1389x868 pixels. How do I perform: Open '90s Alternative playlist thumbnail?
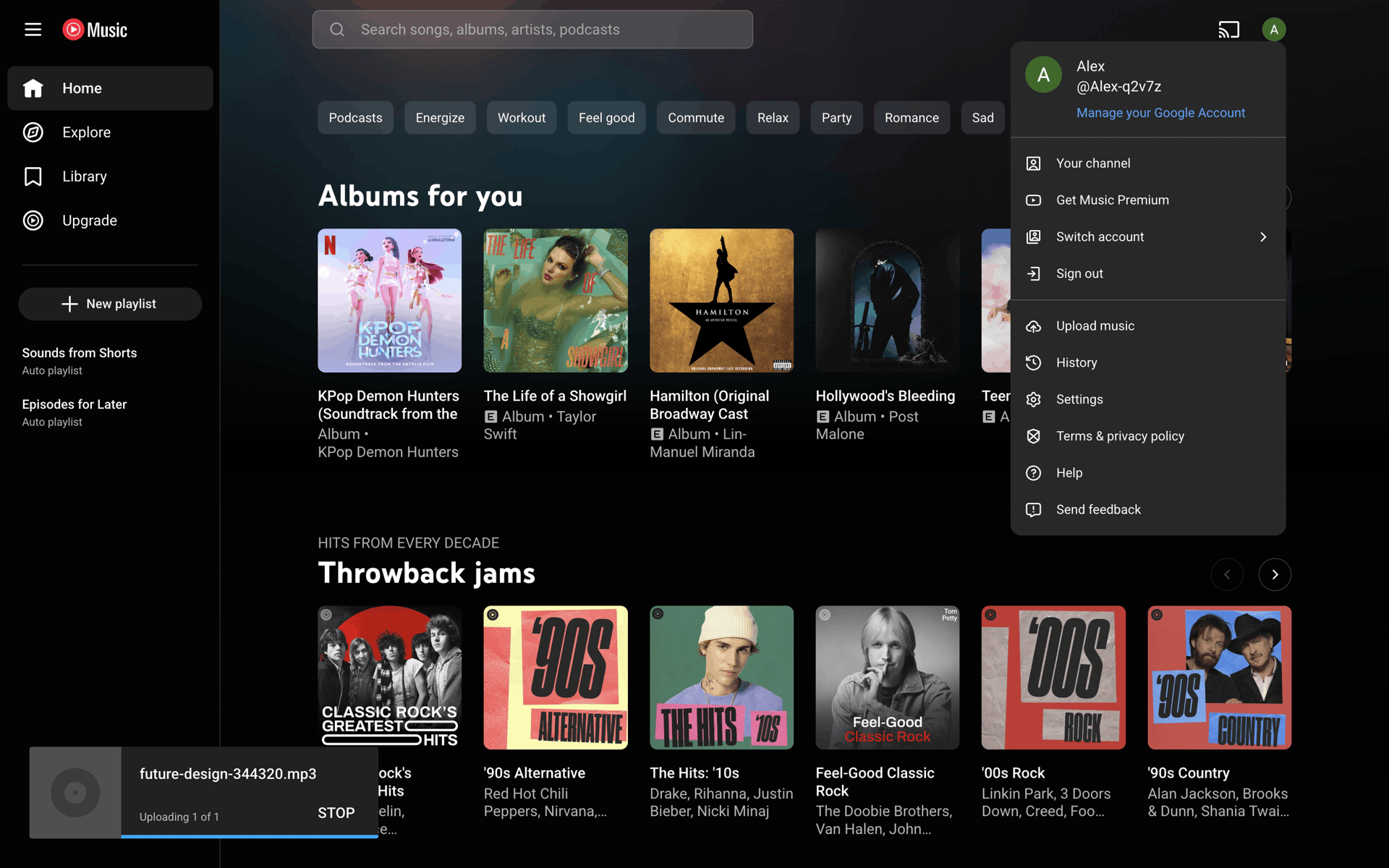pos(556,678)
